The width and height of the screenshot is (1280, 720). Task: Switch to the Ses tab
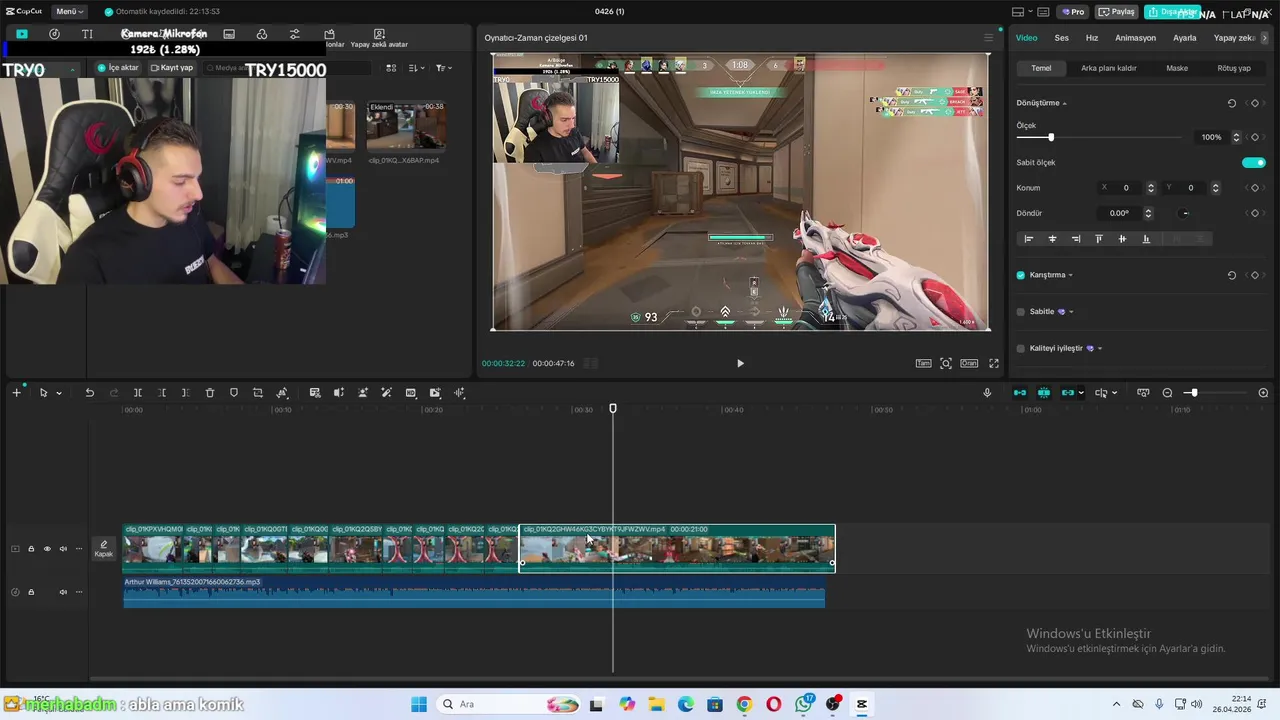[1061, 38]
